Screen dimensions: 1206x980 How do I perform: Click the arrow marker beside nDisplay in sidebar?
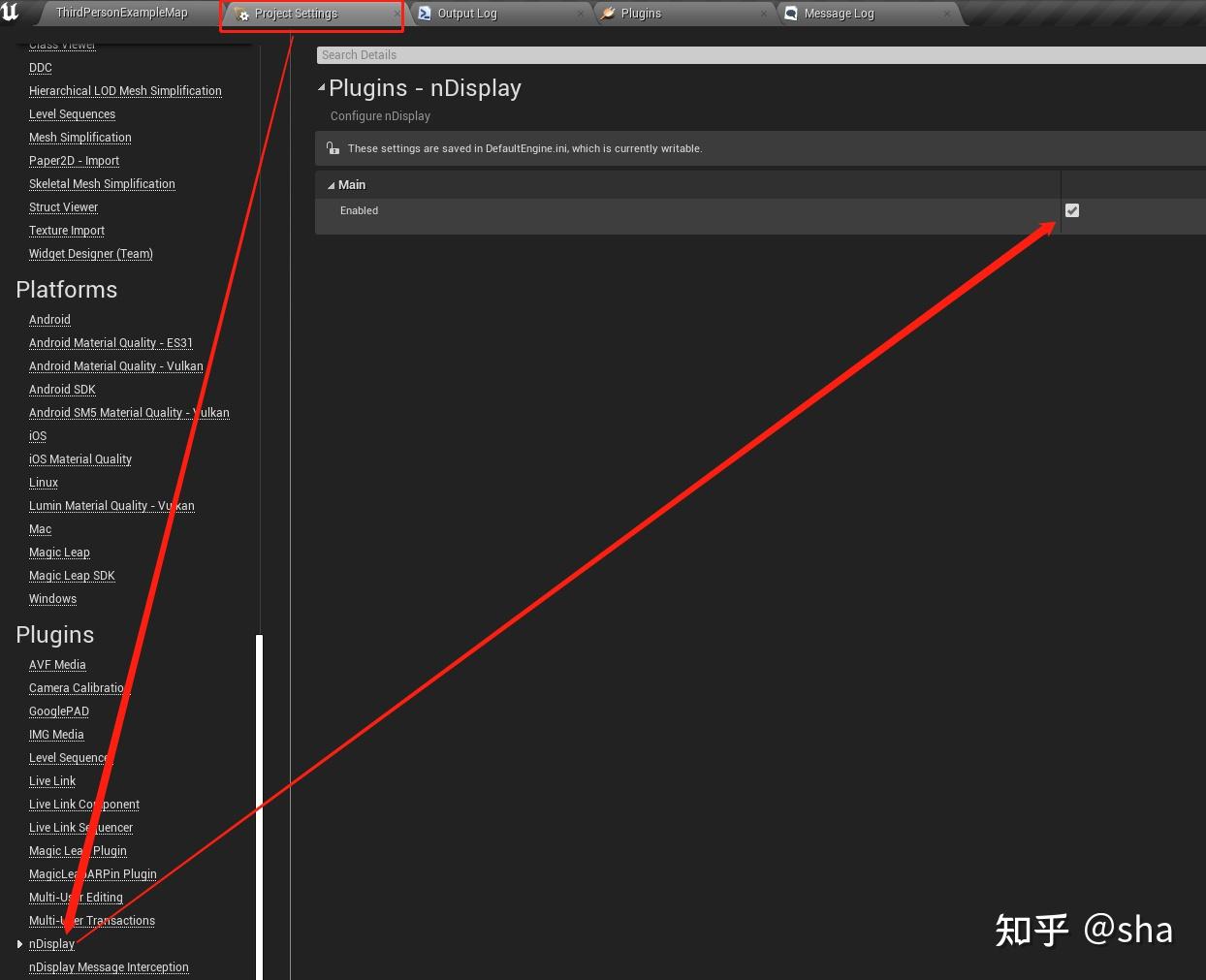[x=19, y=944]
